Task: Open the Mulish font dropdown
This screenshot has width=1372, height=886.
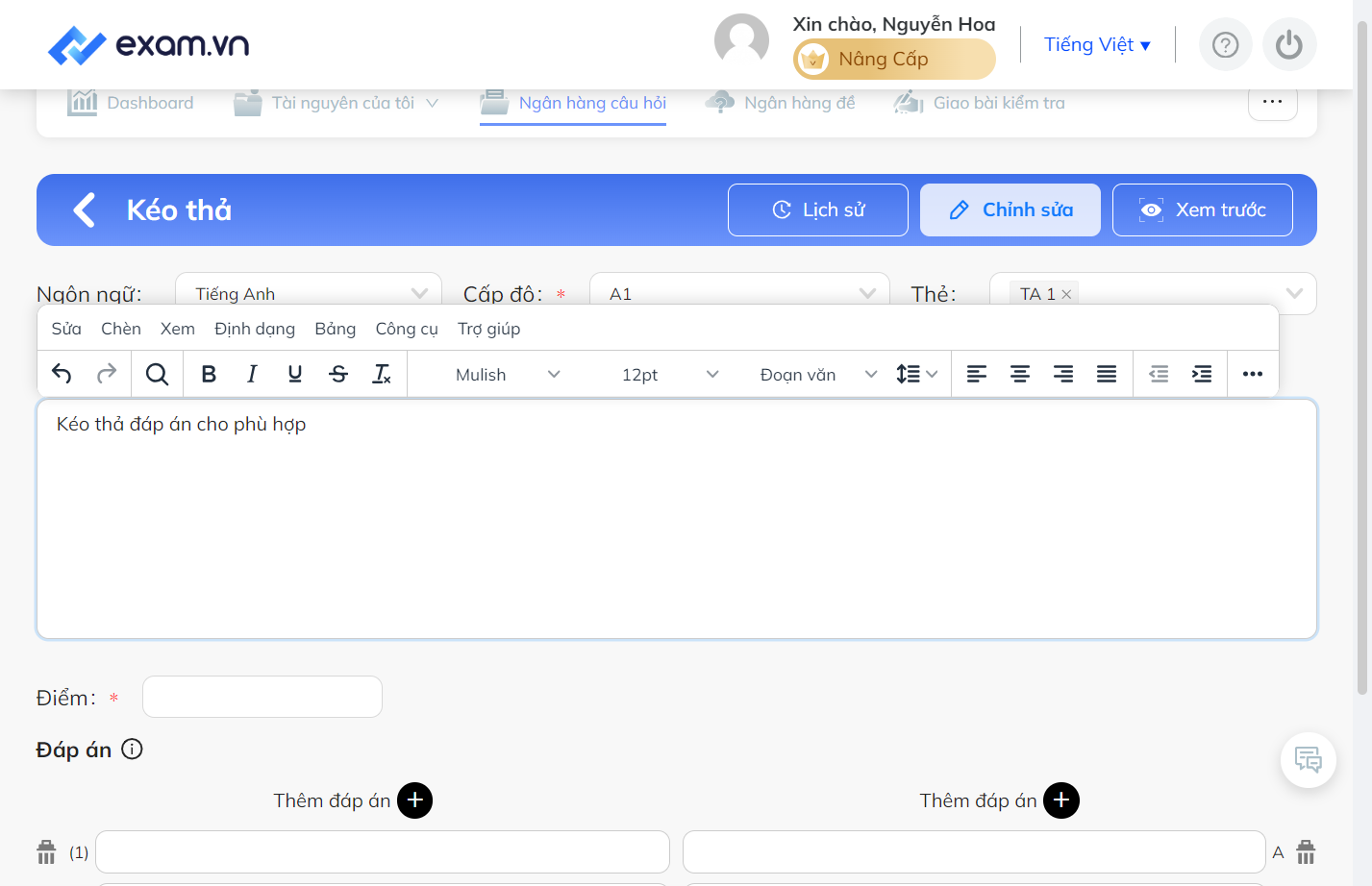Action: click(508, 374)
